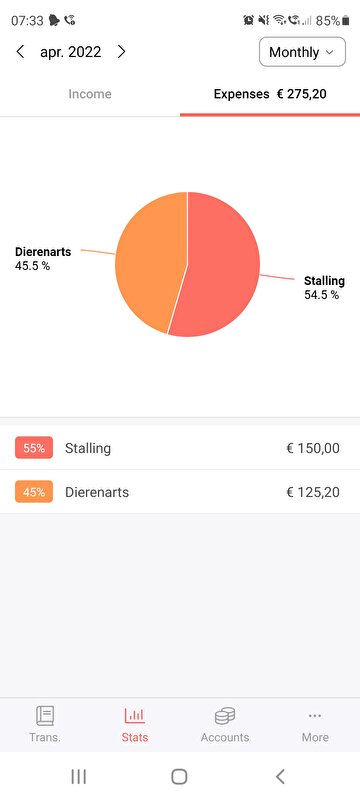Image resolution: width=360 pixels, height=800 pixels.
Task: Tap the apr. 2022 date label
Action: pos(70,52)
